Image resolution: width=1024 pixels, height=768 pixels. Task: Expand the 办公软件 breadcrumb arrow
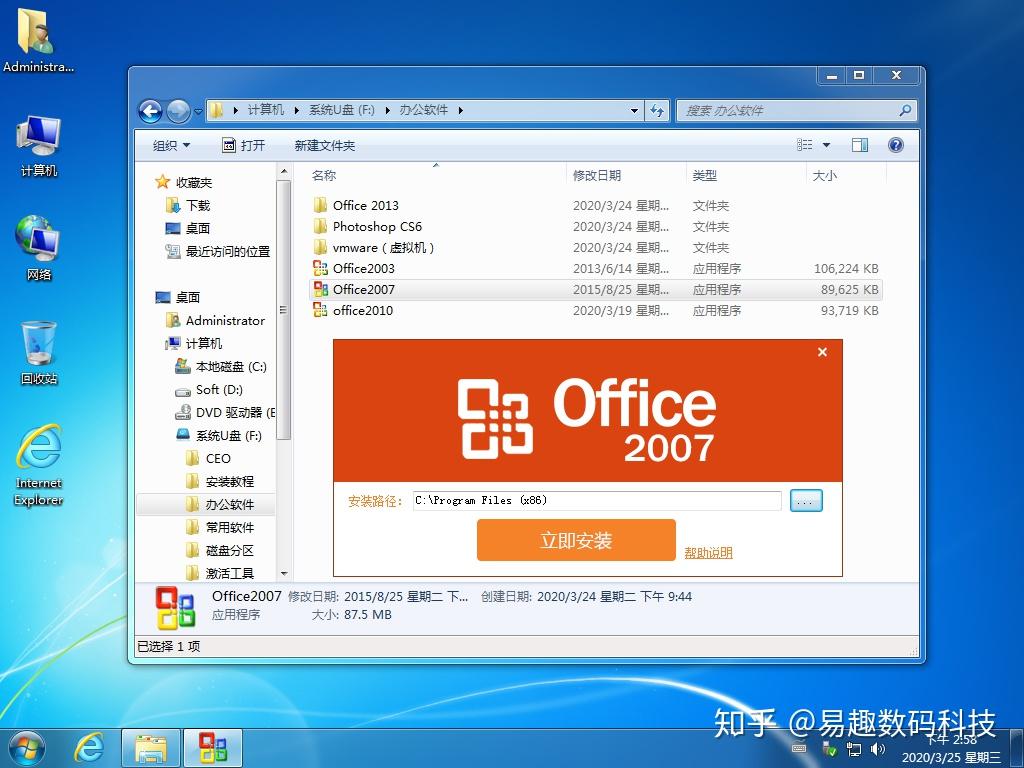(x=460, y=110)
